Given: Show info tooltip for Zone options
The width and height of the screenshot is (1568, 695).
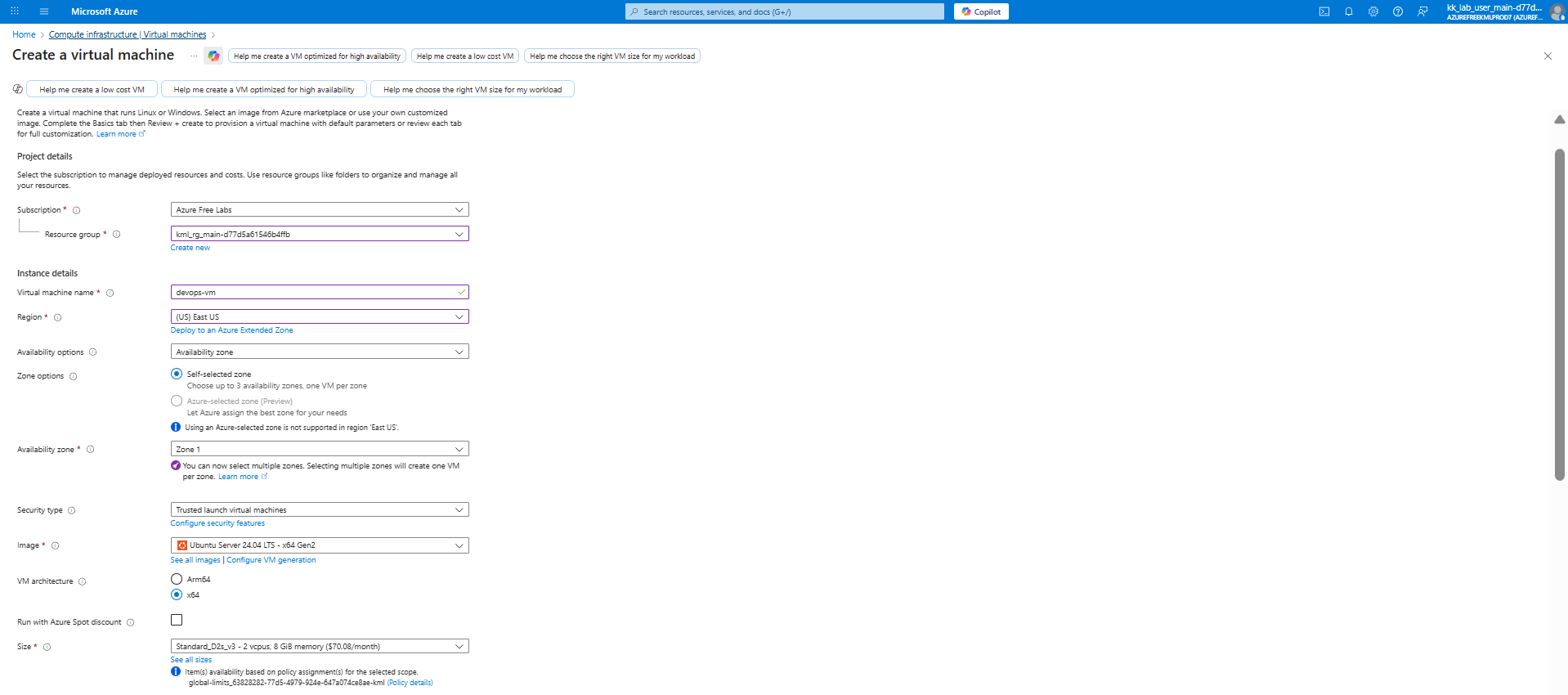Looking at the screenshot, I should [x=74, y=376].
